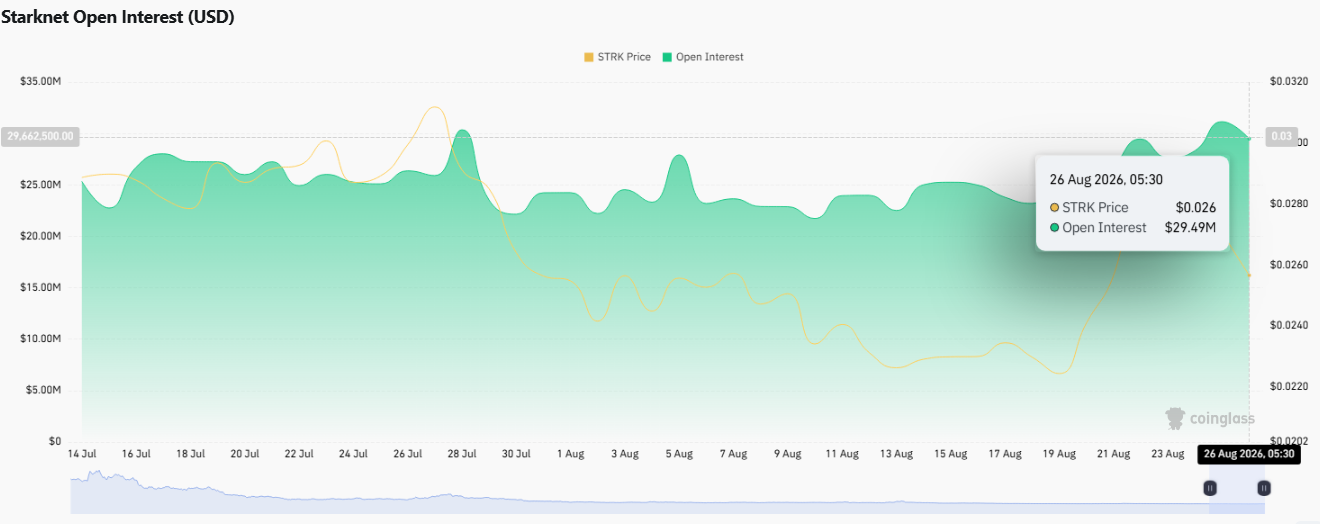This screenshot has height=524, width=1320.
Task: Click the 9 Aug date axis label
Action: click(786, 453)
